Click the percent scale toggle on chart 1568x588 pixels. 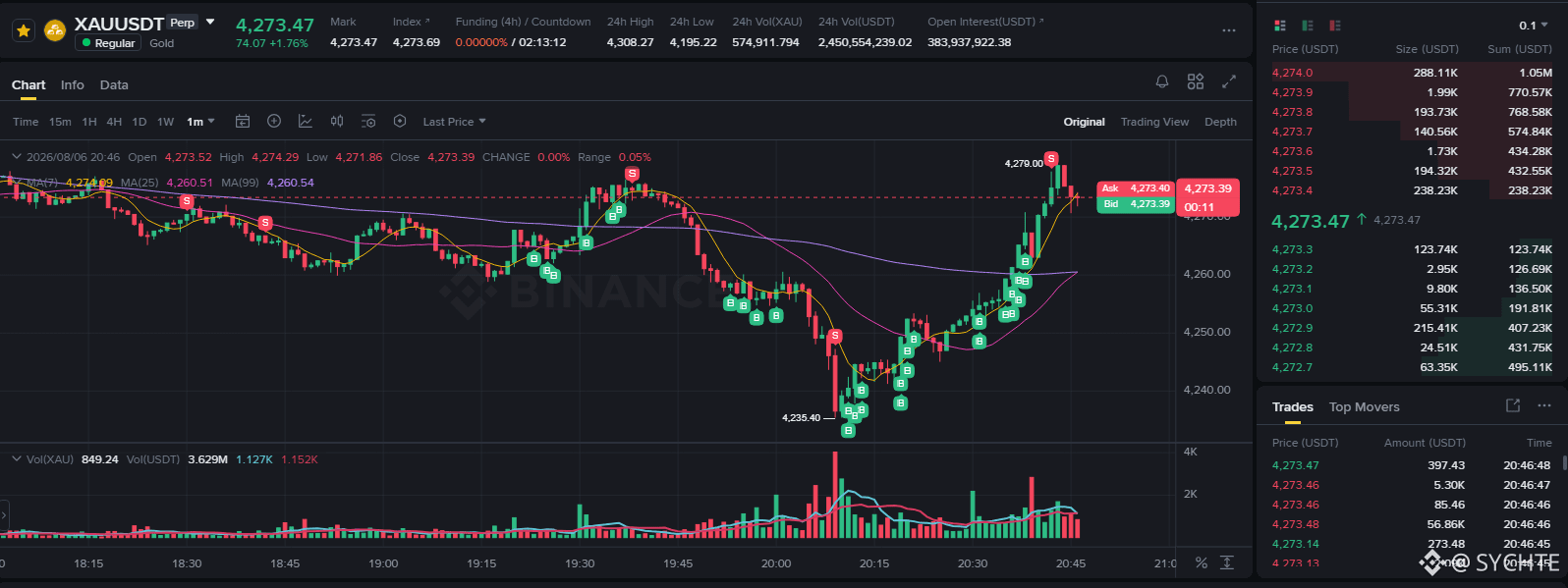[x=1201, y=562]
